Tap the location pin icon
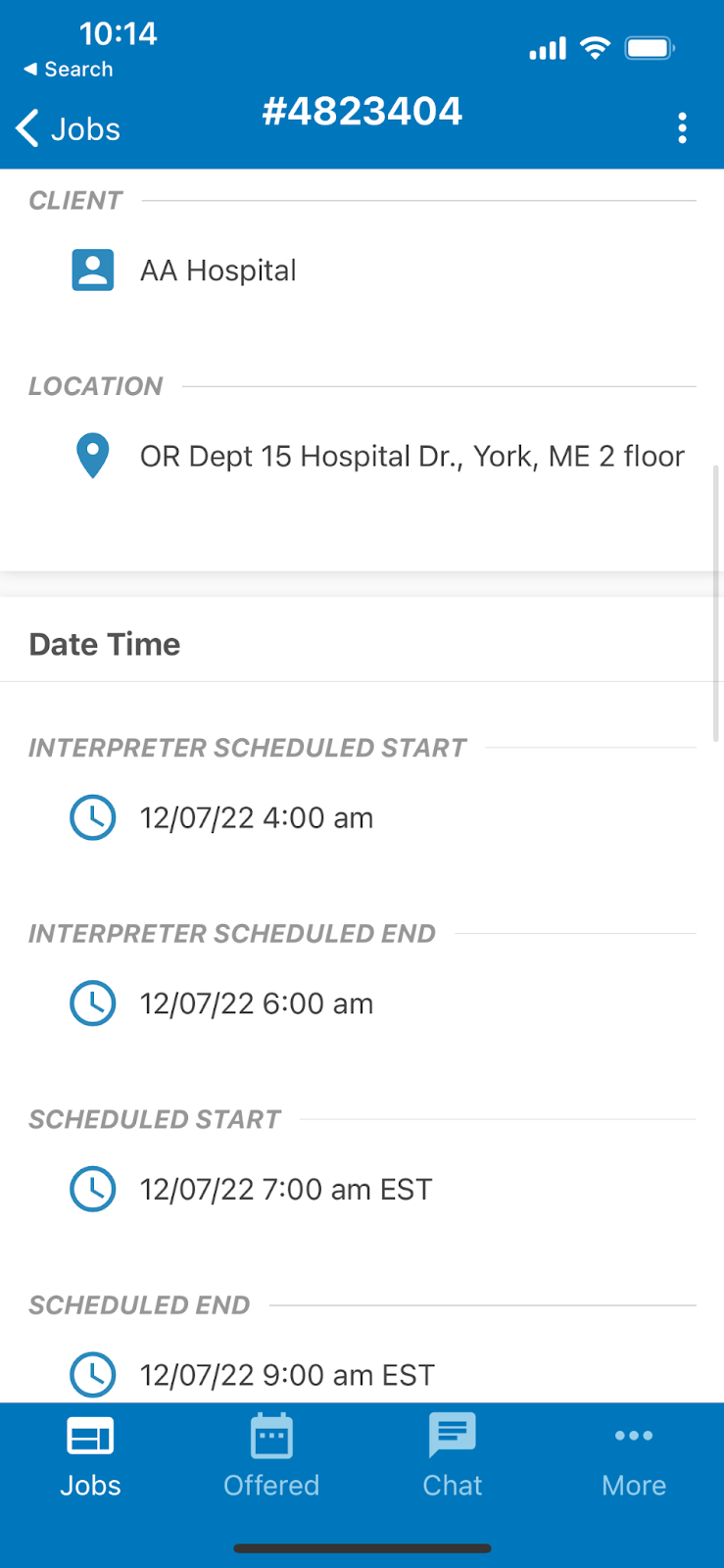 93,456
